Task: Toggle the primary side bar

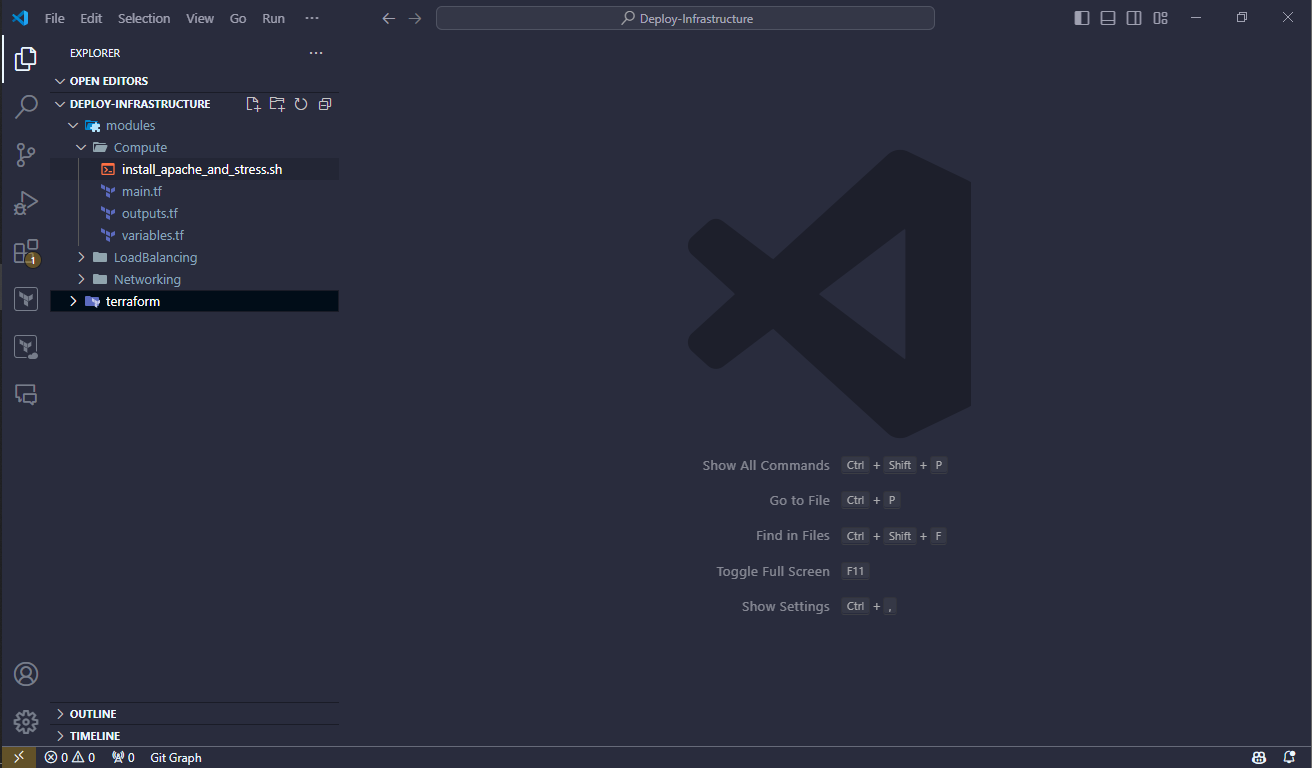Action: (1082, 18)
